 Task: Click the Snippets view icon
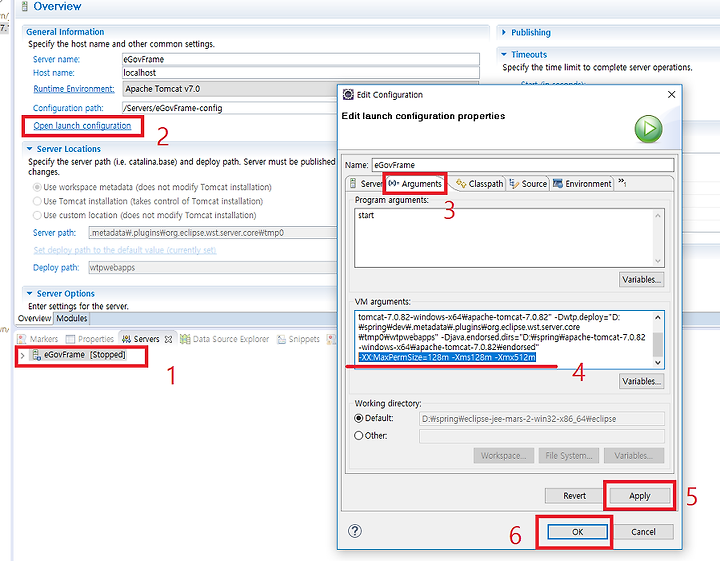pos(281,339)
